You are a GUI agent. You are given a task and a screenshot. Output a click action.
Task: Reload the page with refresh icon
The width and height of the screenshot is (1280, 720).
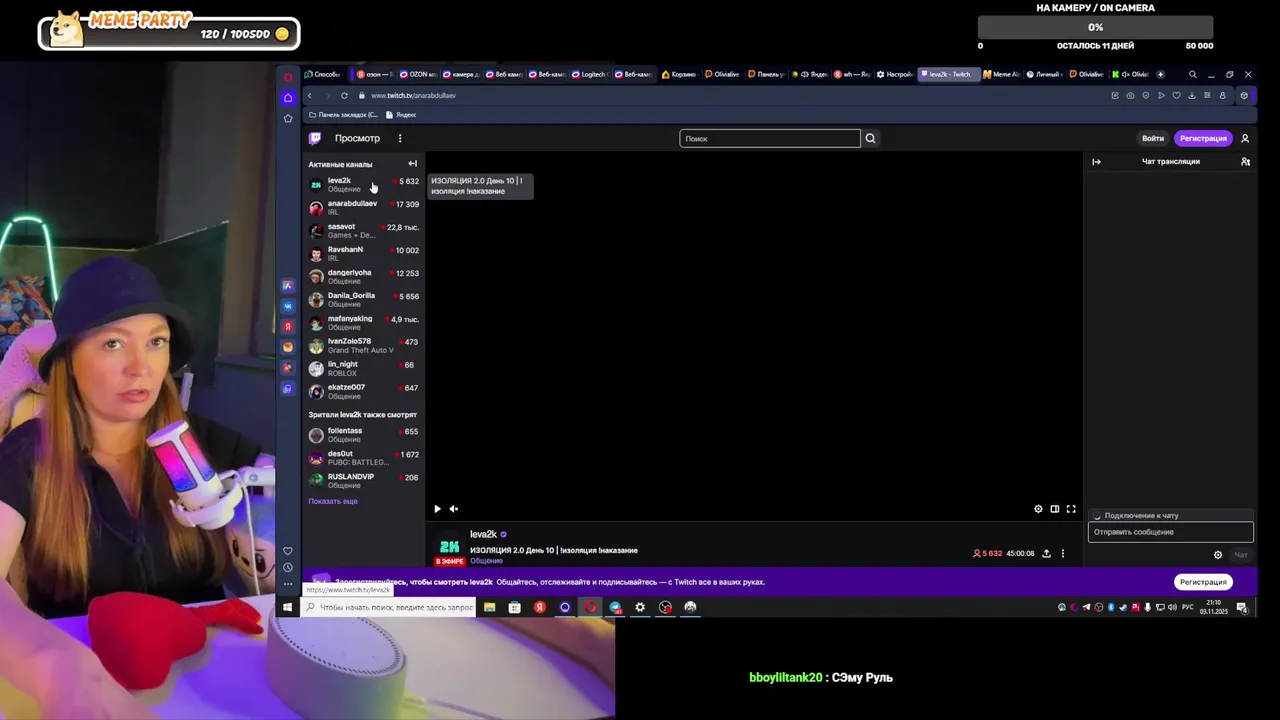(x=344, y=95)
